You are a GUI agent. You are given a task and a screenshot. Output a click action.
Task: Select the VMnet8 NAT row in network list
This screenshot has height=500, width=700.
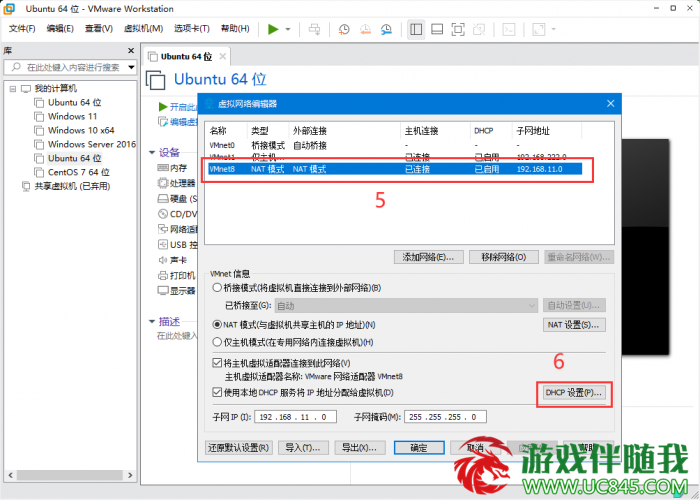pos(395,169)
